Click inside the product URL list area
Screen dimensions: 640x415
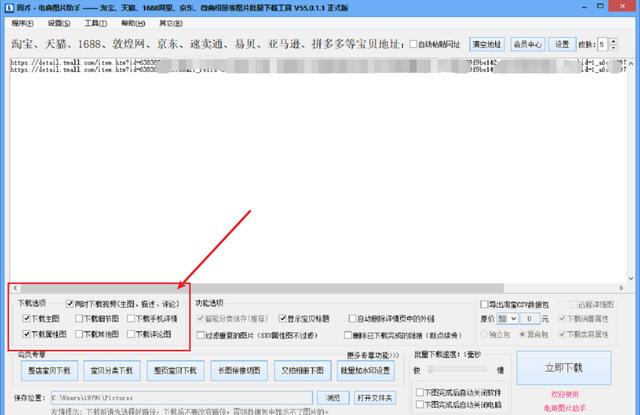[318, 171]
